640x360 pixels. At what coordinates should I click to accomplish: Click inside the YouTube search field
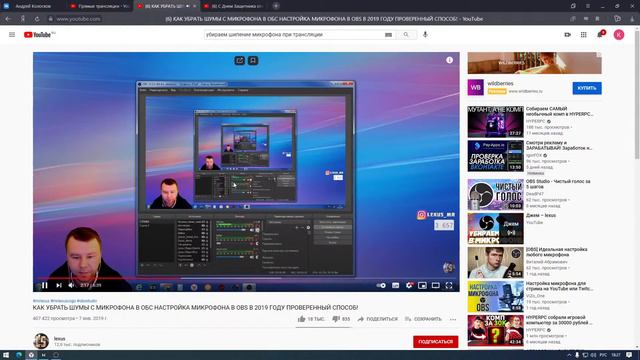[293, 35]
